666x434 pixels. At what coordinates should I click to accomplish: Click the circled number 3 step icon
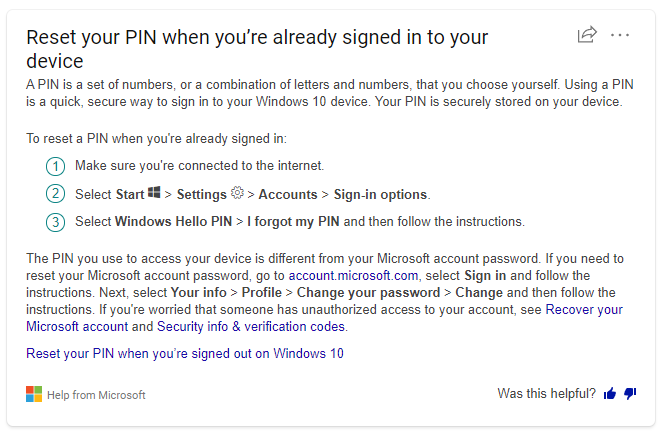(55, 222)
